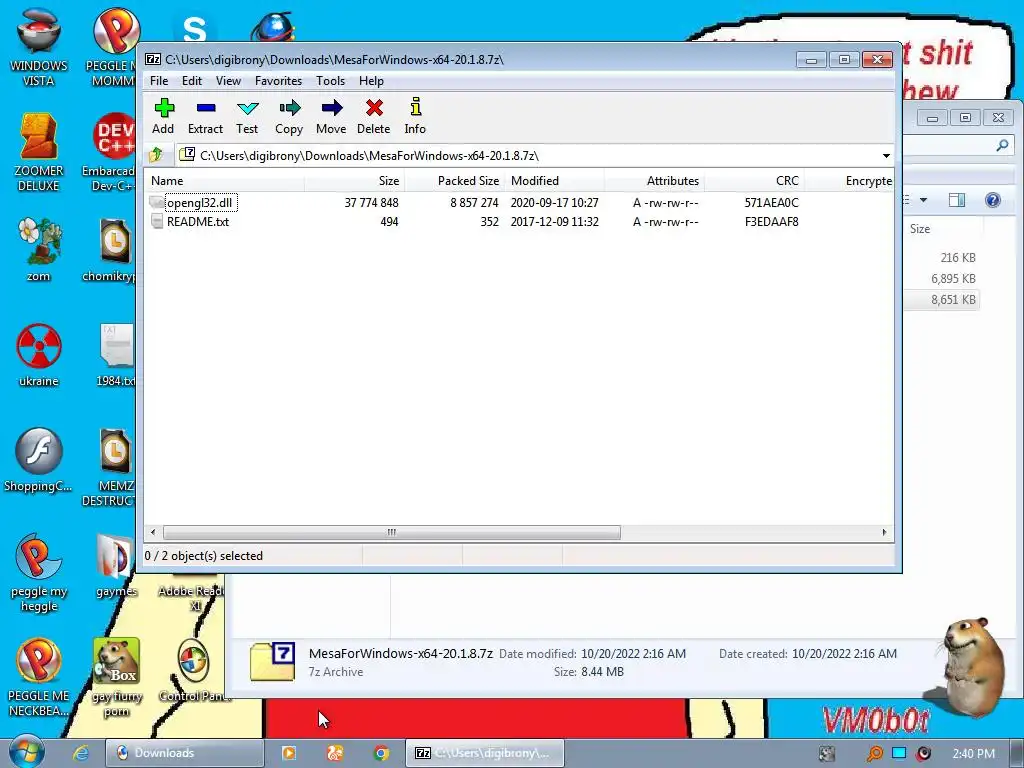Viewport: 1024px width, 768px height.
Task: Select the README.txt file row
Action: pyautogui.click(x=519, y=221)
